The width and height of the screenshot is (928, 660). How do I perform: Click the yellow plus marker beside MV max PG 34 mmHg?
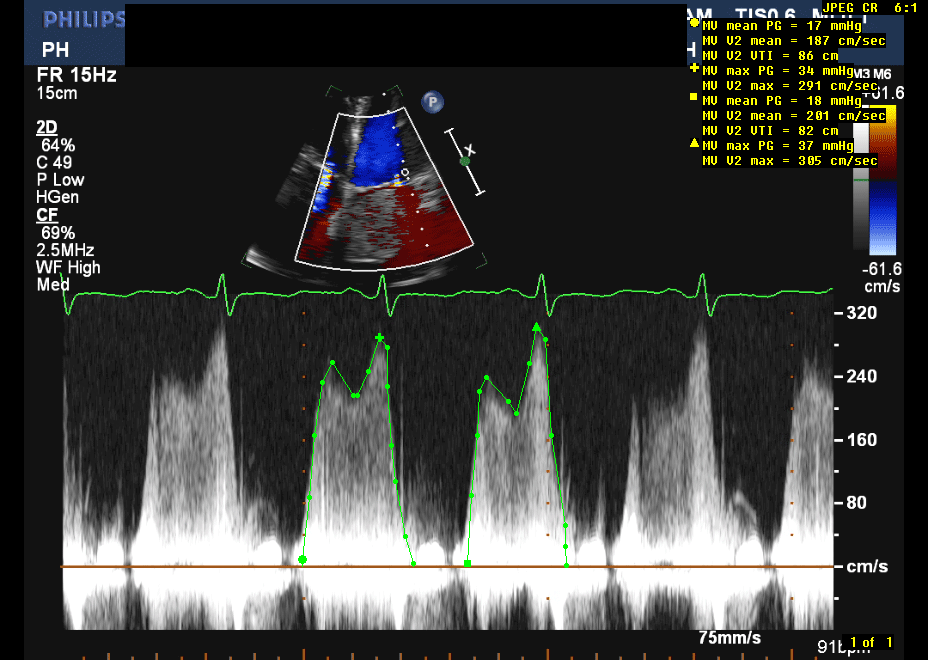click(694, 69)
